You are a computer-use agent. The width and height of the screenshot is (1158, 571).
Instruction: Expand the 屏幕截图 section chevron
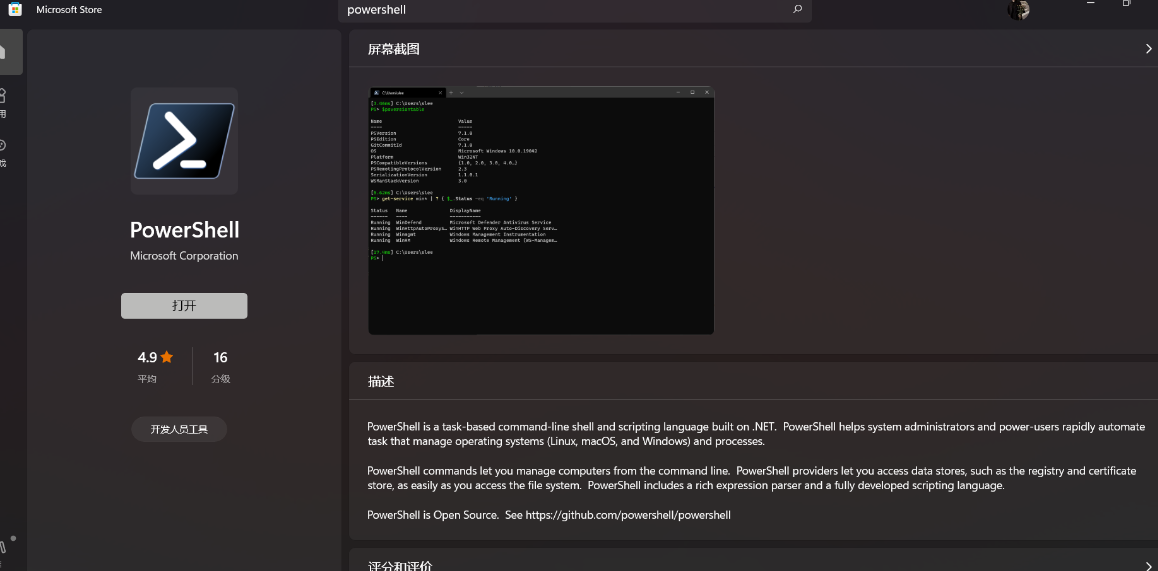pyautogui.click(x=1148, y=49)
